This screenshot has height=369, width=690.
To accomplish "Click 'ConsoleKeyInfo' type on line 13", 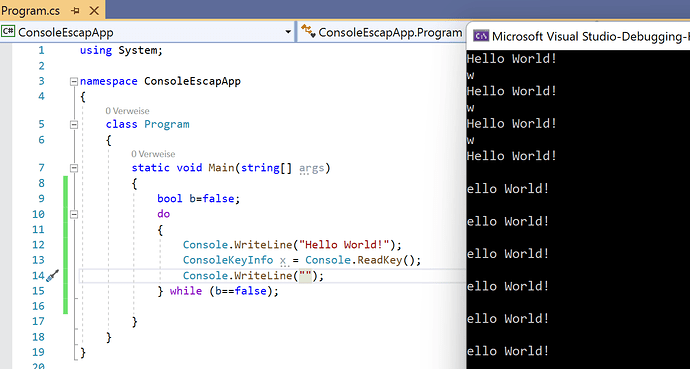I will click(x=228, y=260).
